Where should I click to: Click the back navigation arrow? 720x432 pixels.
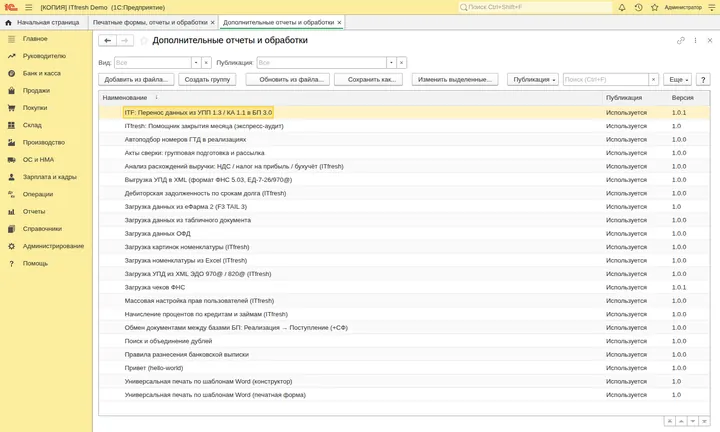click(107, 40)
